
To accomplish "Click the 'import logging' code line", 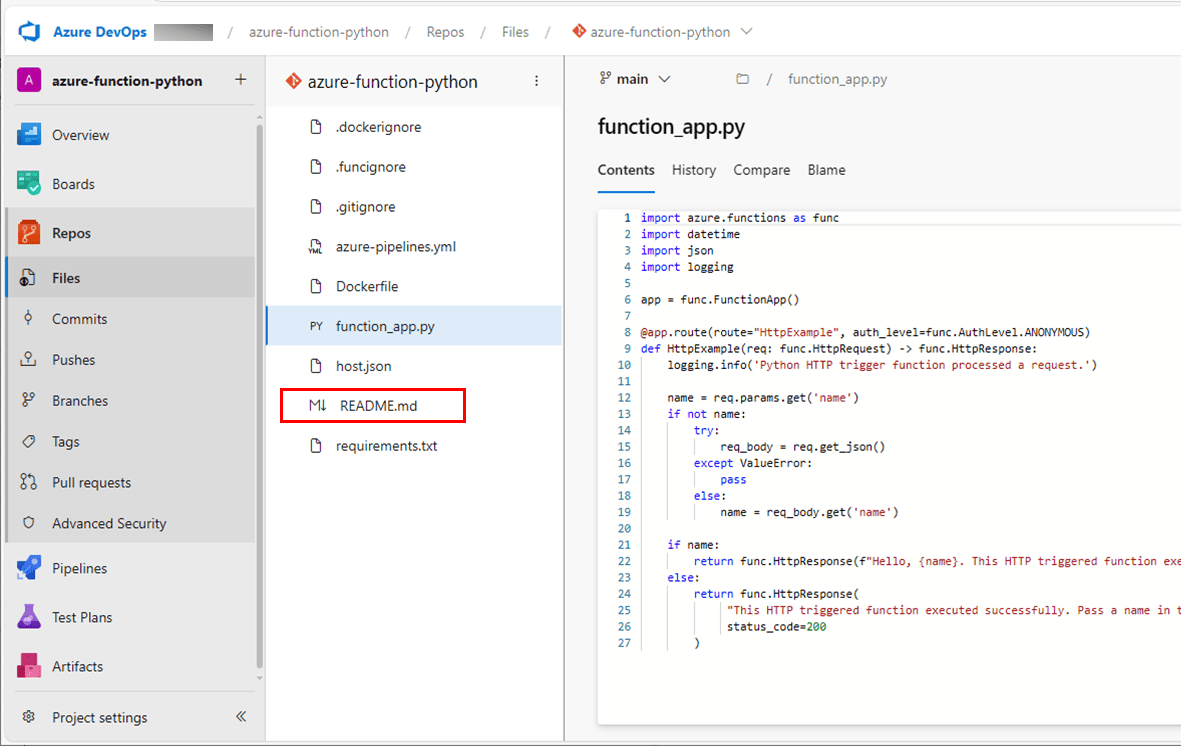I will coord(687,267).
